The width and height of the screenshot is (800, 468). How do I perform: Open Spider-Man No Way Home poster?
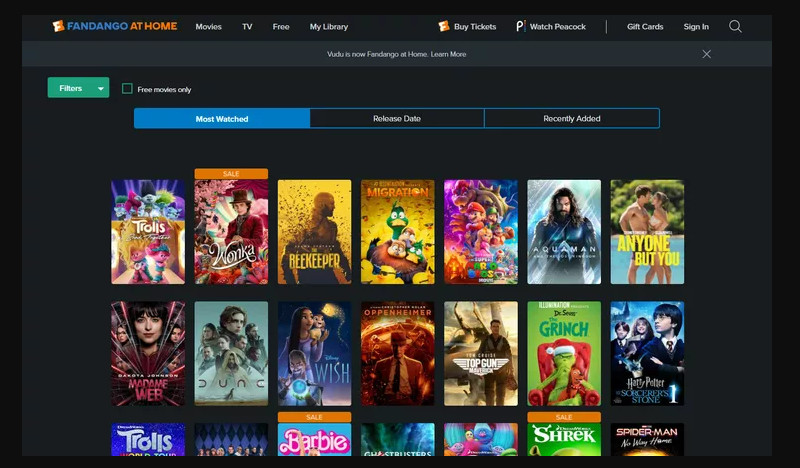point(647,439)
